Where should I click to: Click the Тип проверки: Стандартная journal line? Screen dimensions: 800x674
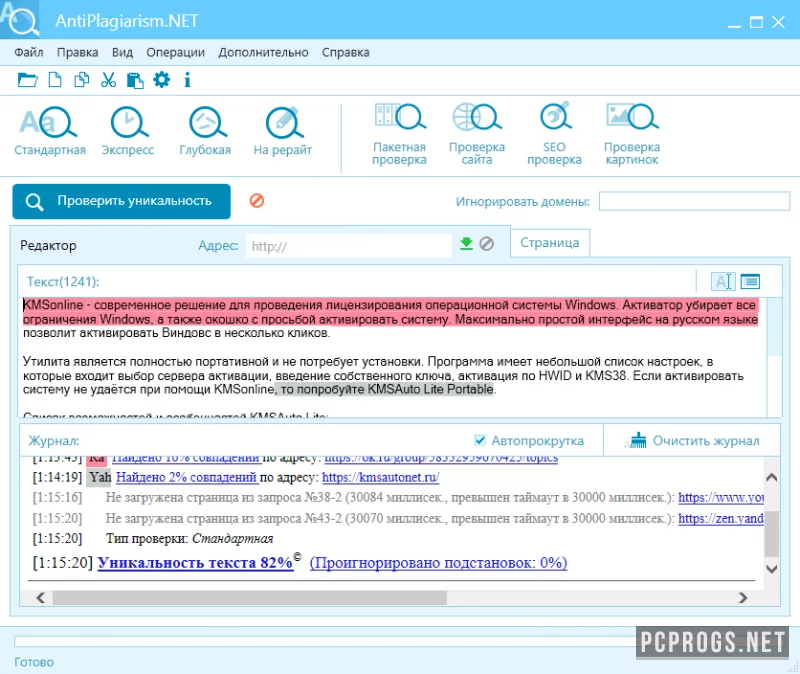coord(189,539)
